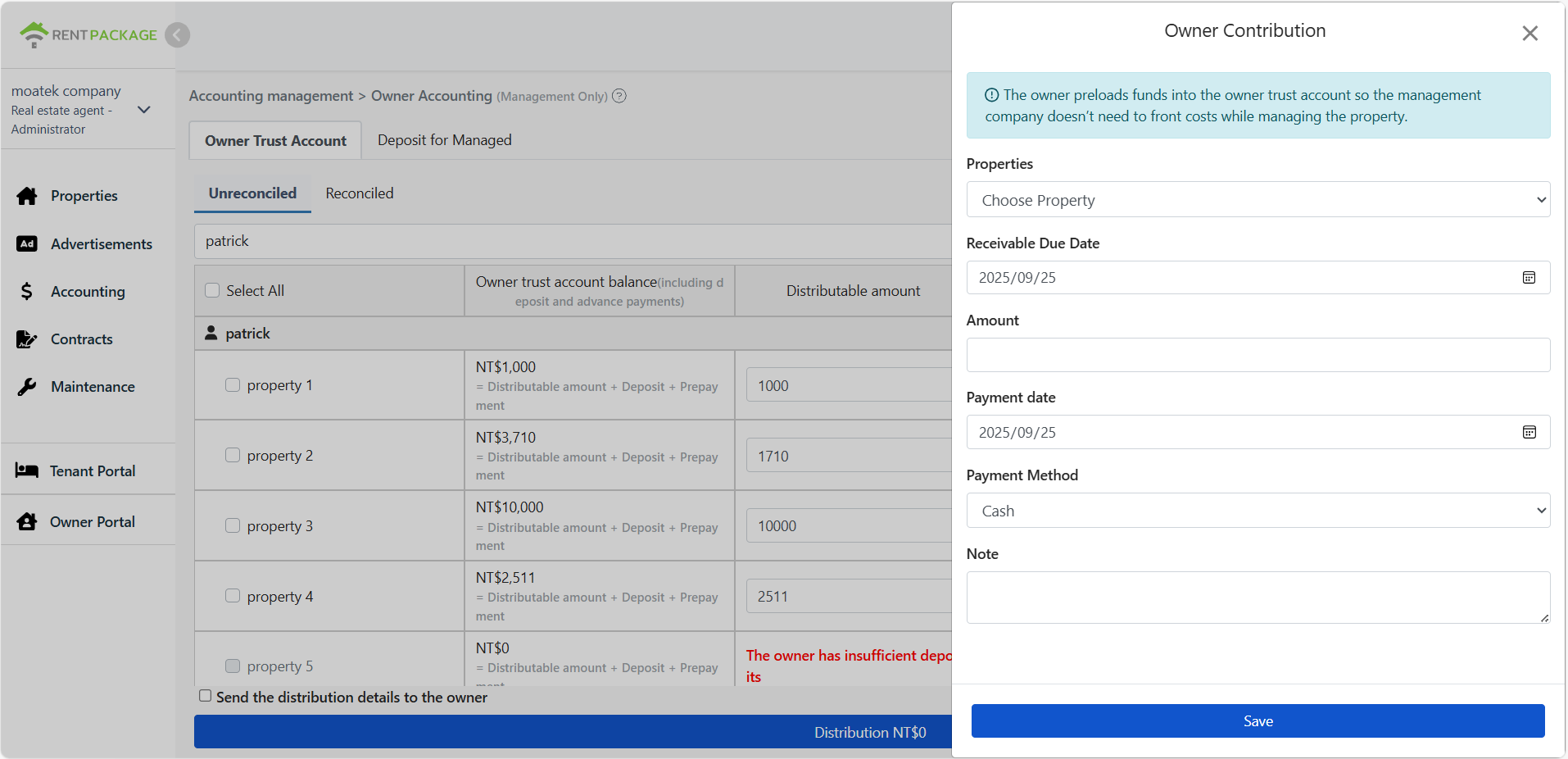This screenshot has width=1568, height=759.
Task: Save the owner contribution
Action: (1258, 720)
